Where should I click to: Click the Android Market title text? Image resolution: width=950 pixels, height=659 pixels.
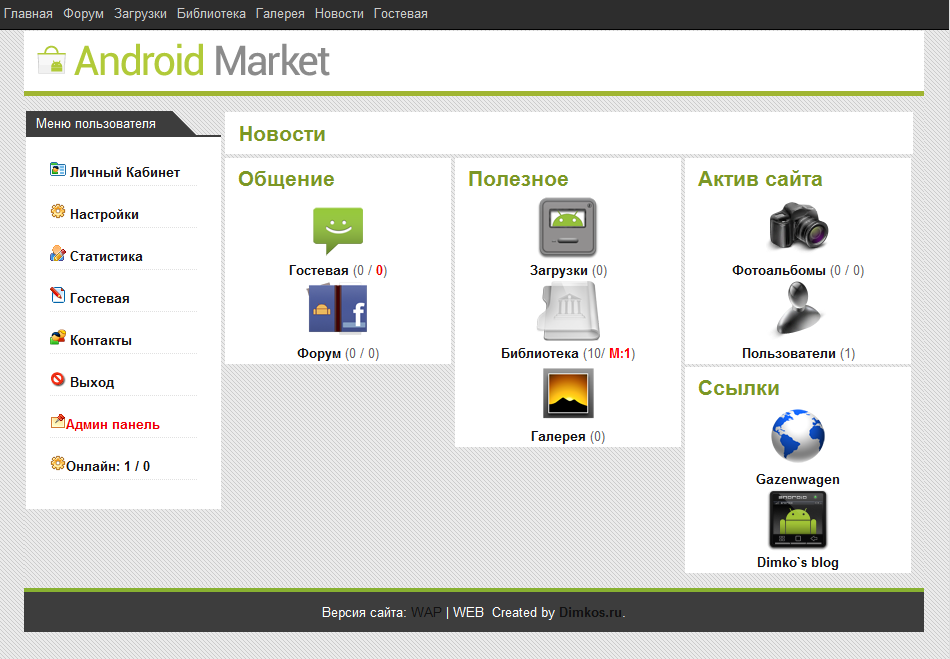[x=202, y=61]
